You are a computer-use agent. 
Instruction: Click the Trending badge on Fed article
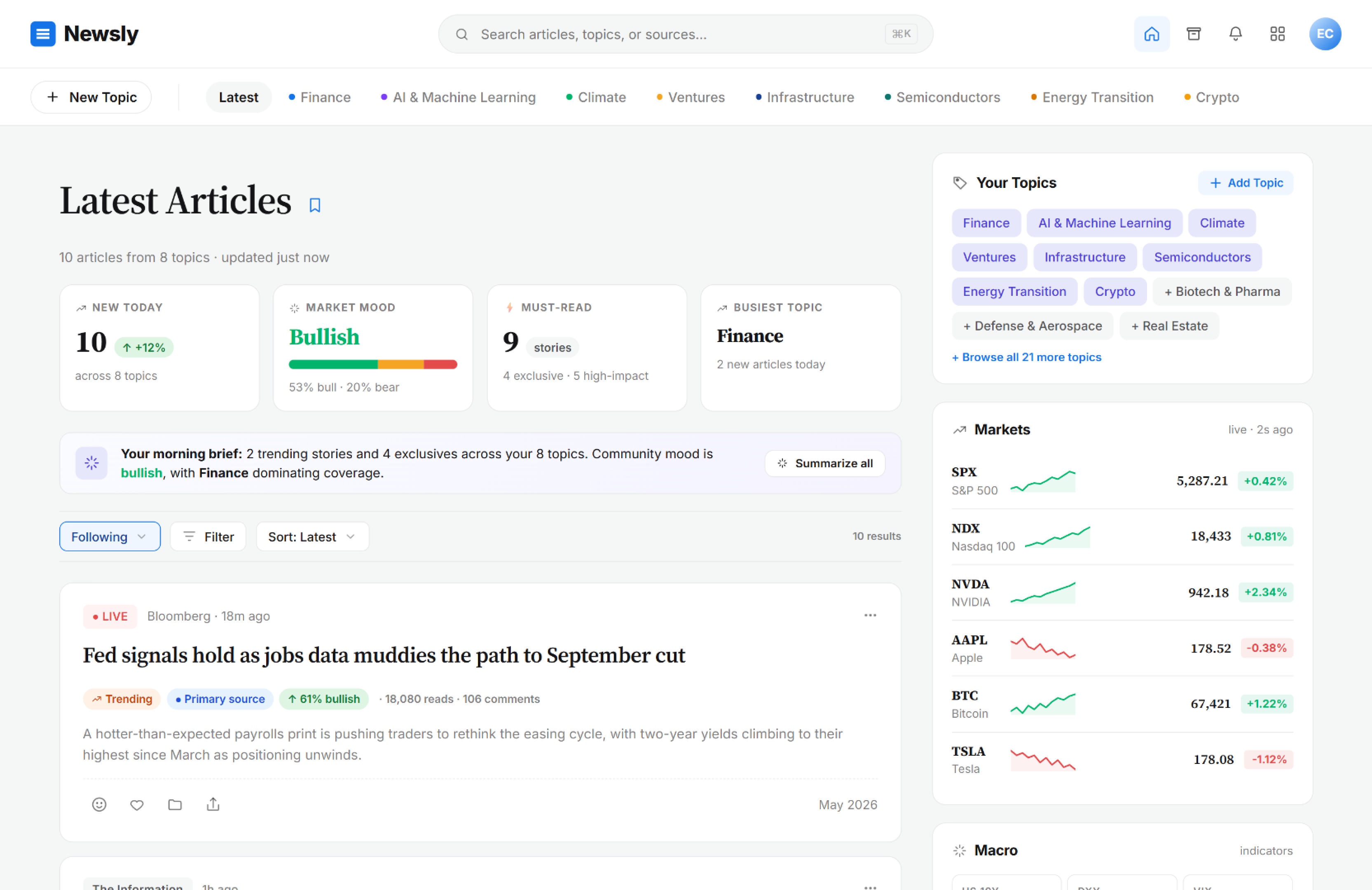tap(122, 699)
